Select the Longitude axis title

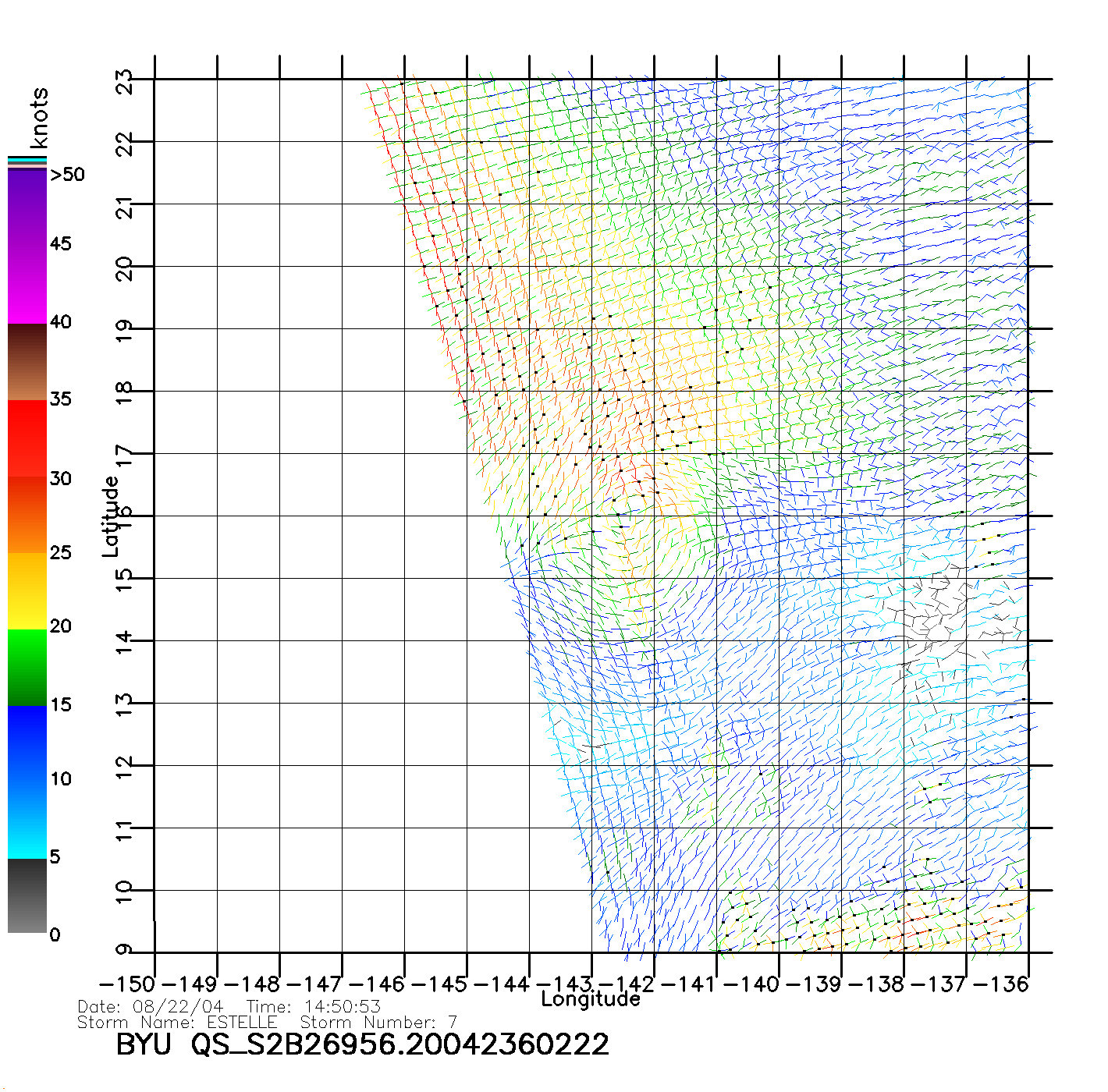point(591,999)
